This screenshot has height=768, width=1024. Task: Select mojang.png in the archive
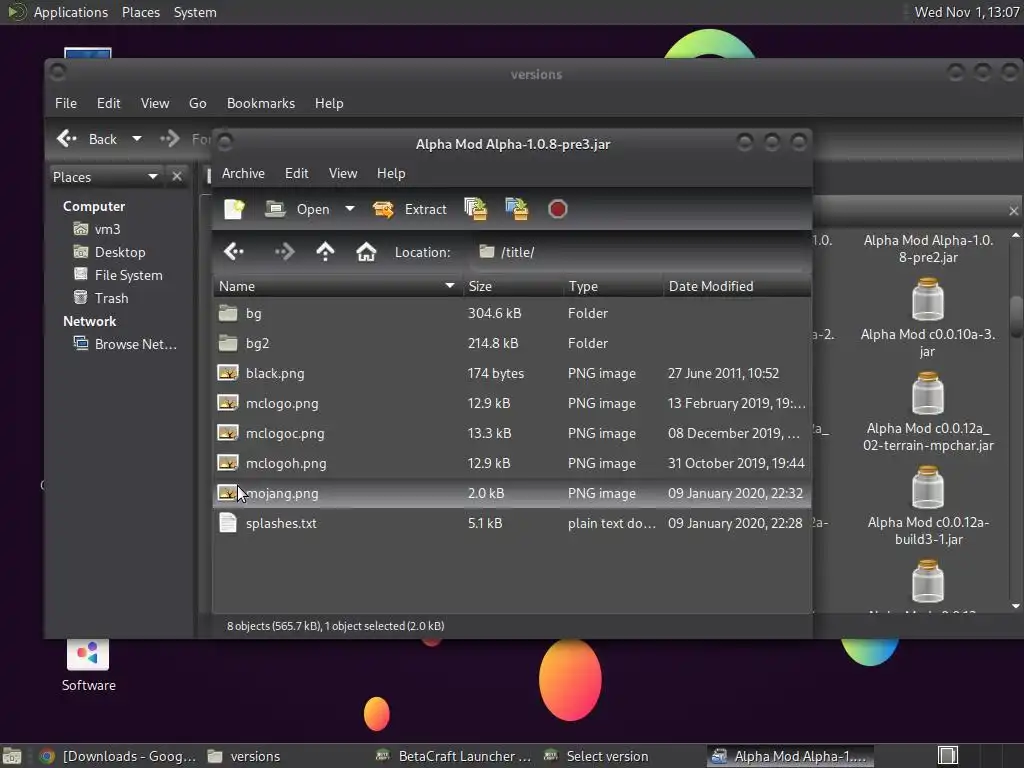point(513,494)
